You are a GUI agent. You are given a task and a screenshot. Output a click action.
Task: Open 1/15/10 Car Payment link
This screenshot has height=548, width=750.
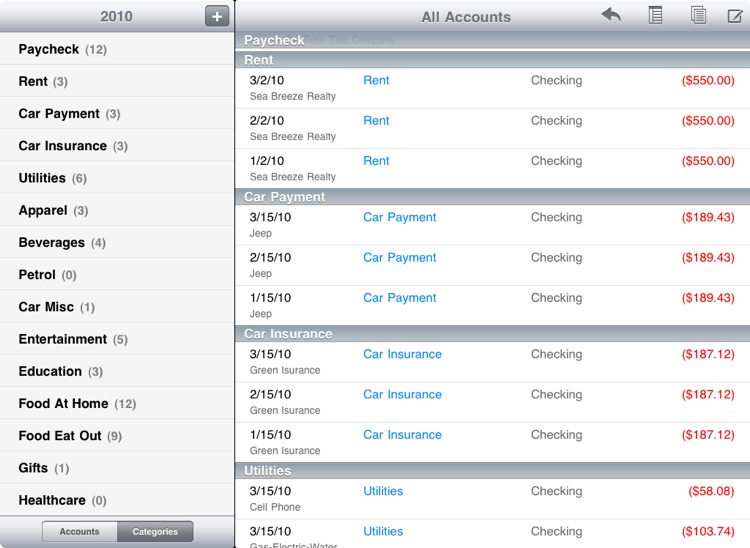tap(399, 297)
